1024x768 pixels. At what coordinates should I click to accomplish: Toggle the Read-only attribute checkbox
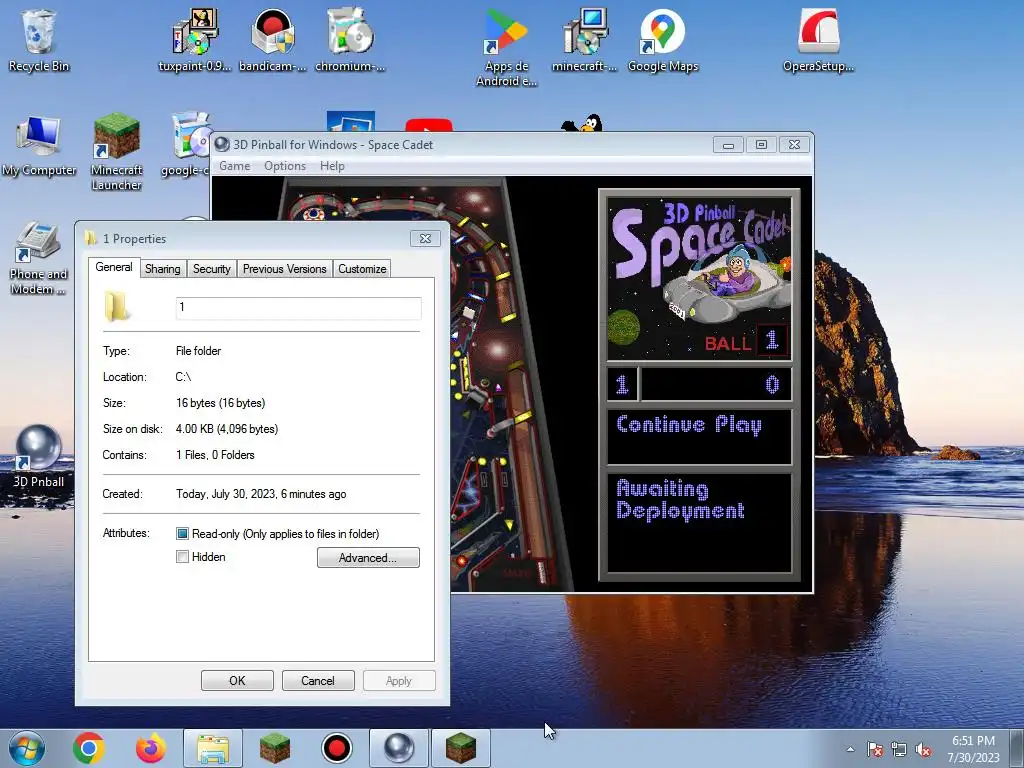182,534
